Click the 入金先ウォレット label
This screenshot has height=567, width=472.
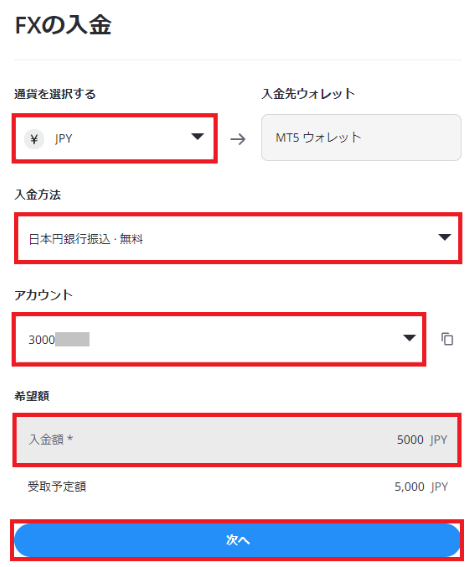(308, 94)
